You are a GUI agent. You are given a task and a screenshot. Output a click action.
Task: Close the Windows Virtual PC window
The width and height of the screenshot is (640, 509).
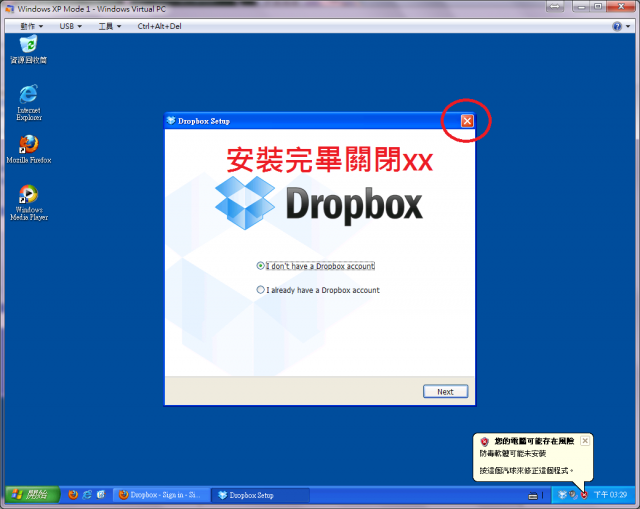(621, 7)
